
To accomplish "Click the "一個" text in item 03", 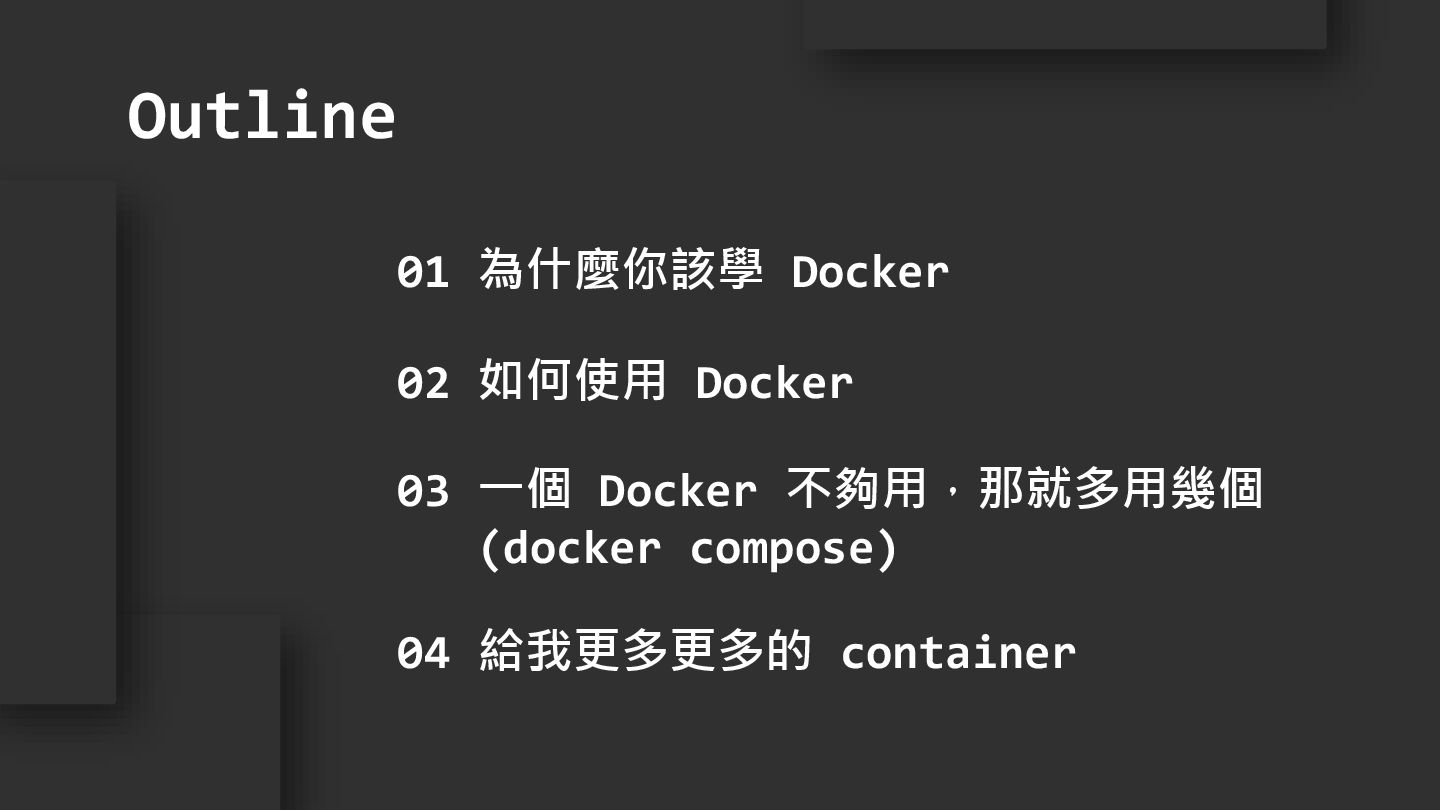I will pos(525,490).
